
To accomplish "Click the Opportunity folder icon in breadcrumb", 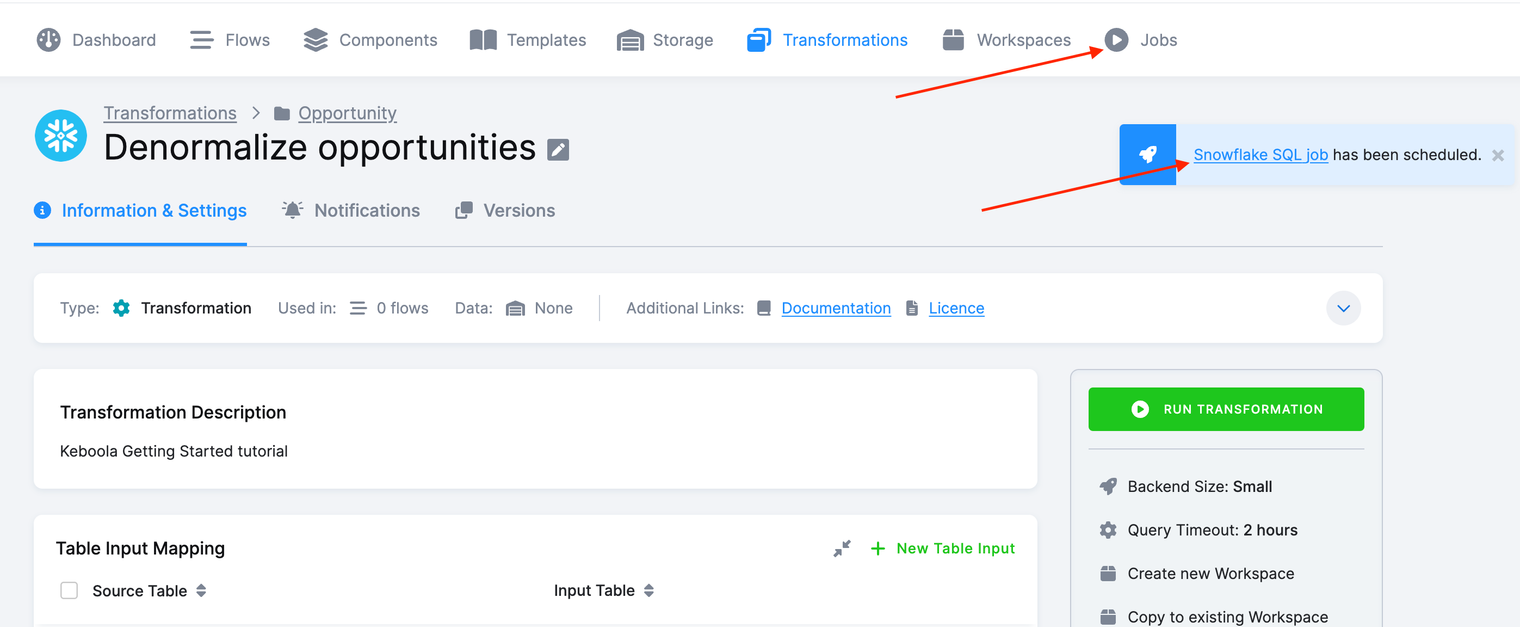I will coord(282,113).
